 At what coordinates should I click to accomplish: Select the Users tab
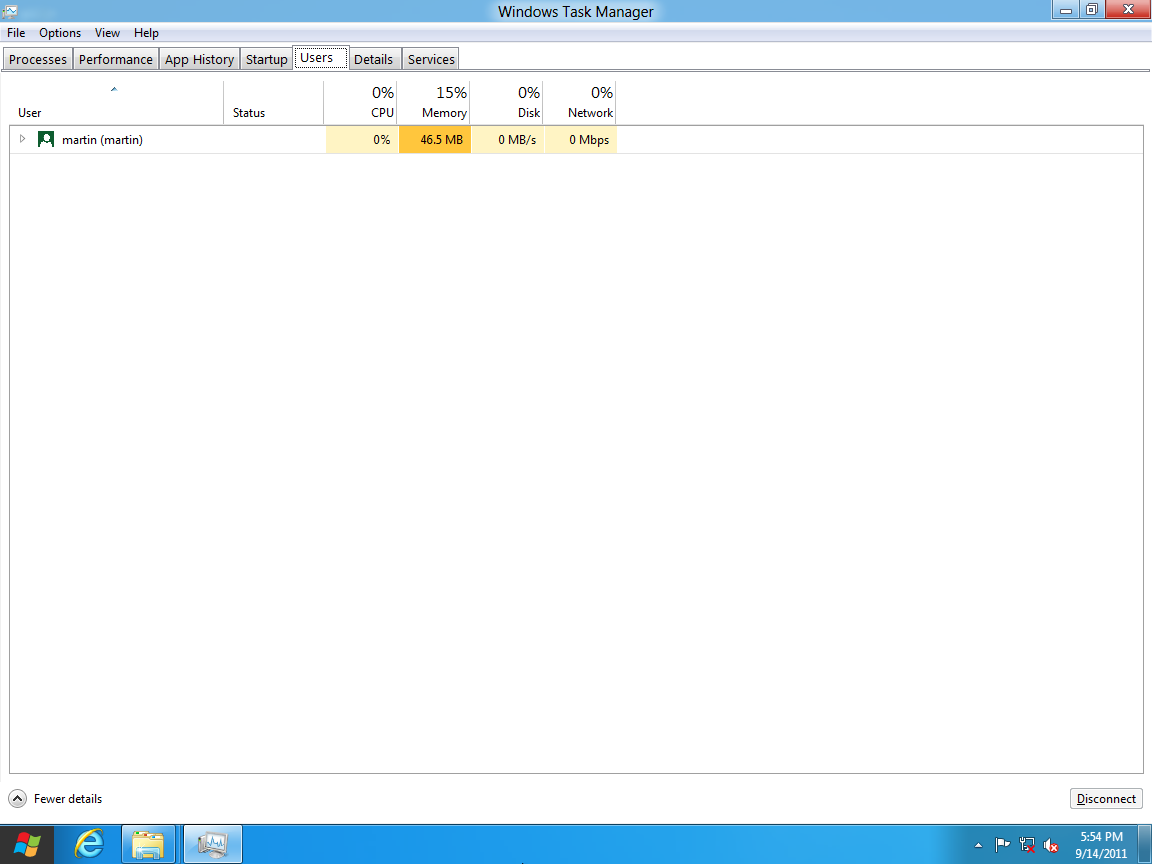coord(320,57)
